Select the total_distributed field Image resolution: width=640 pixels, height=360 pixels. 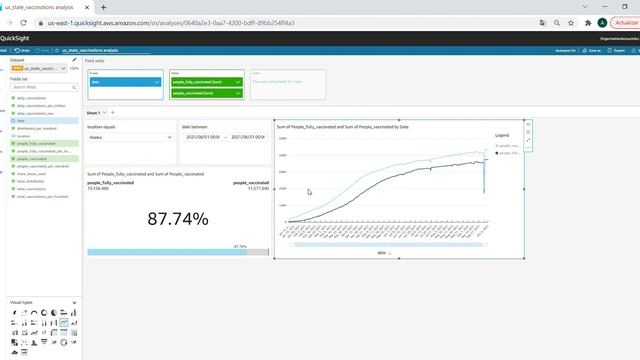point(44,181)
